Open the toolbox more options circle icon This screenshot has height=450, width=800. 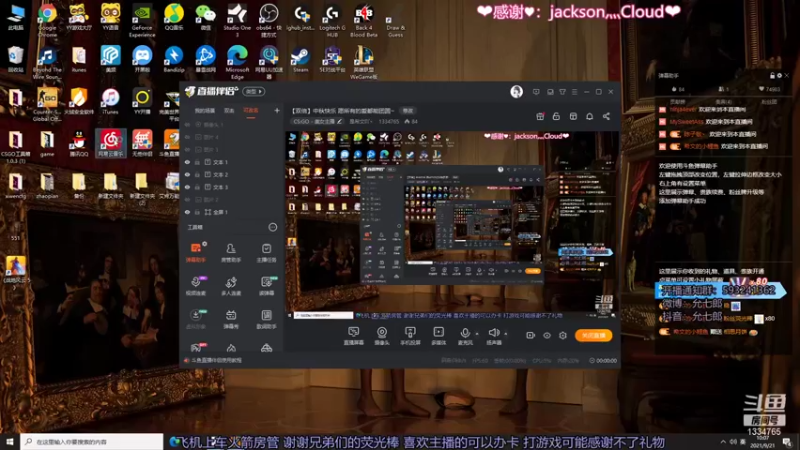point(272,227)
